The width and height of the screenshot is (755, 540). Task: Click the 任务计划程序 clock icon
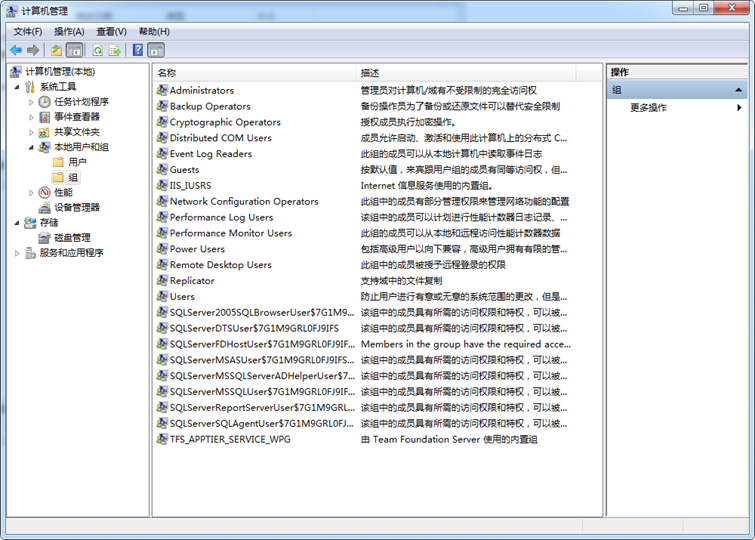44,102
